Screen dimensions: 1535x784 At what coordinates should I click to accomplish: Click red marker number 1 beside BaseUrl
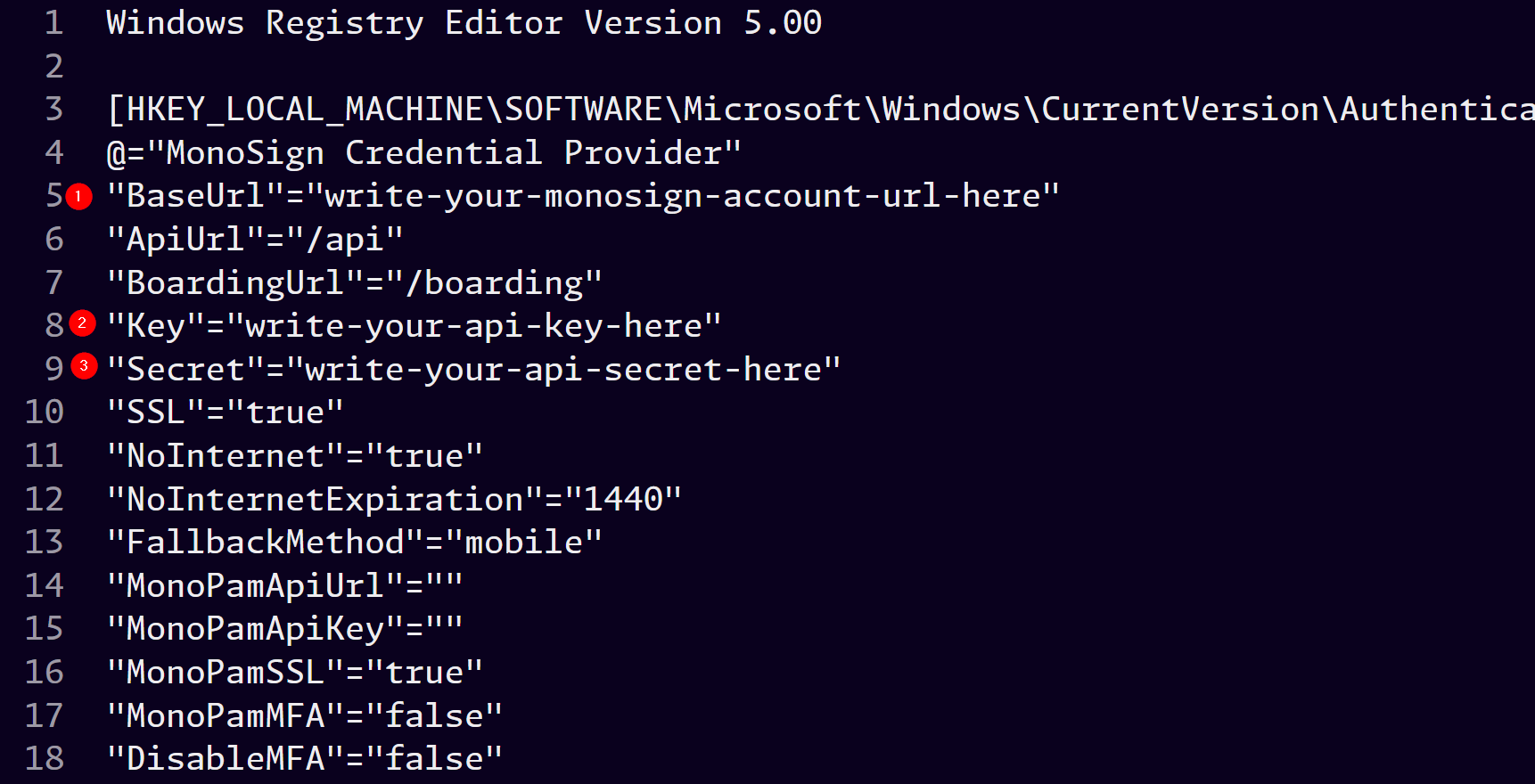[x=78, y=196]
